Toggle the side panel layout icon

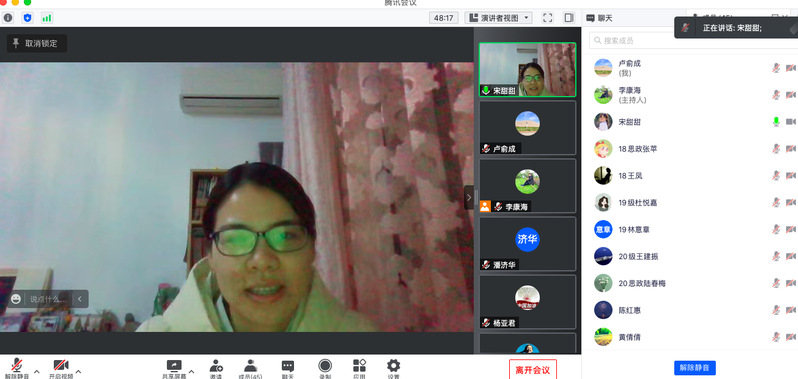569,18
